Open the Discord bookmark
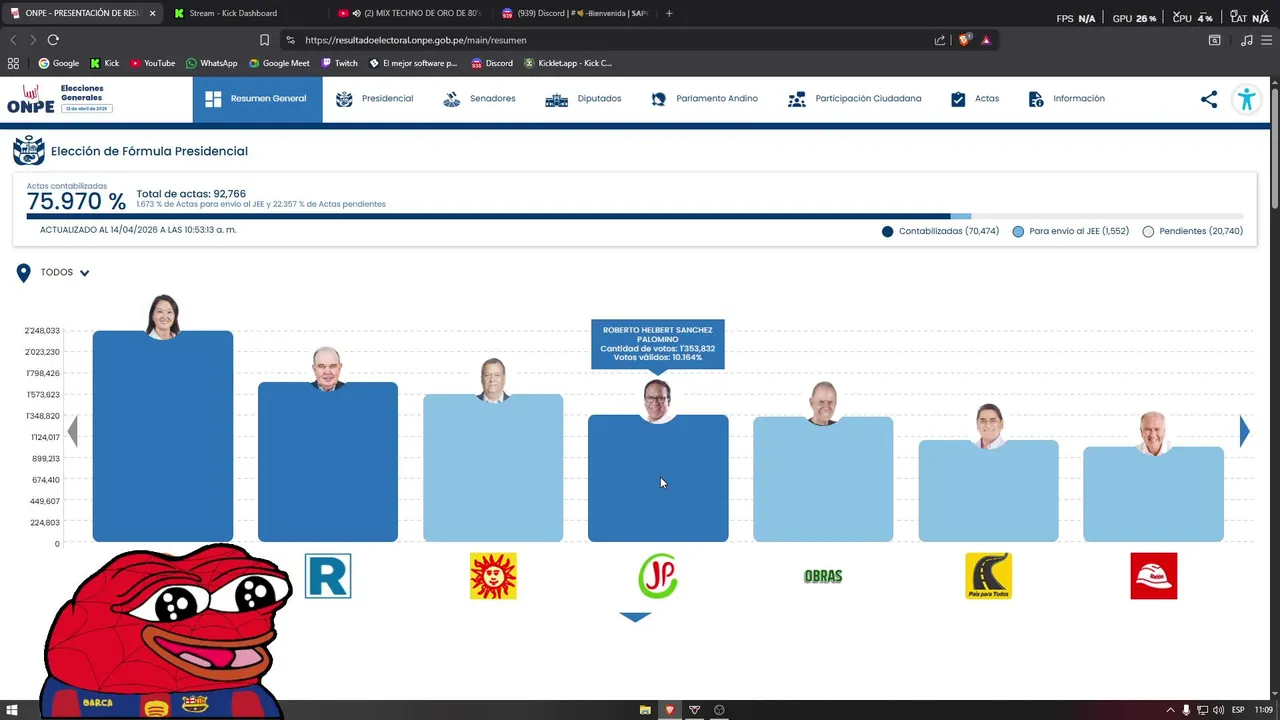 pos(491,63)
